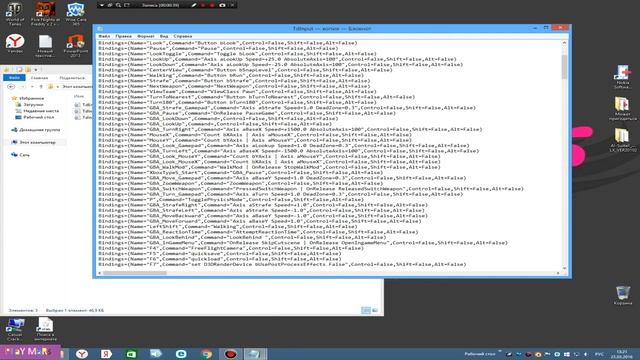Click the line with Name="NextWeapon" in Notepad
640x360 pixels.
[x=234, y=86]
